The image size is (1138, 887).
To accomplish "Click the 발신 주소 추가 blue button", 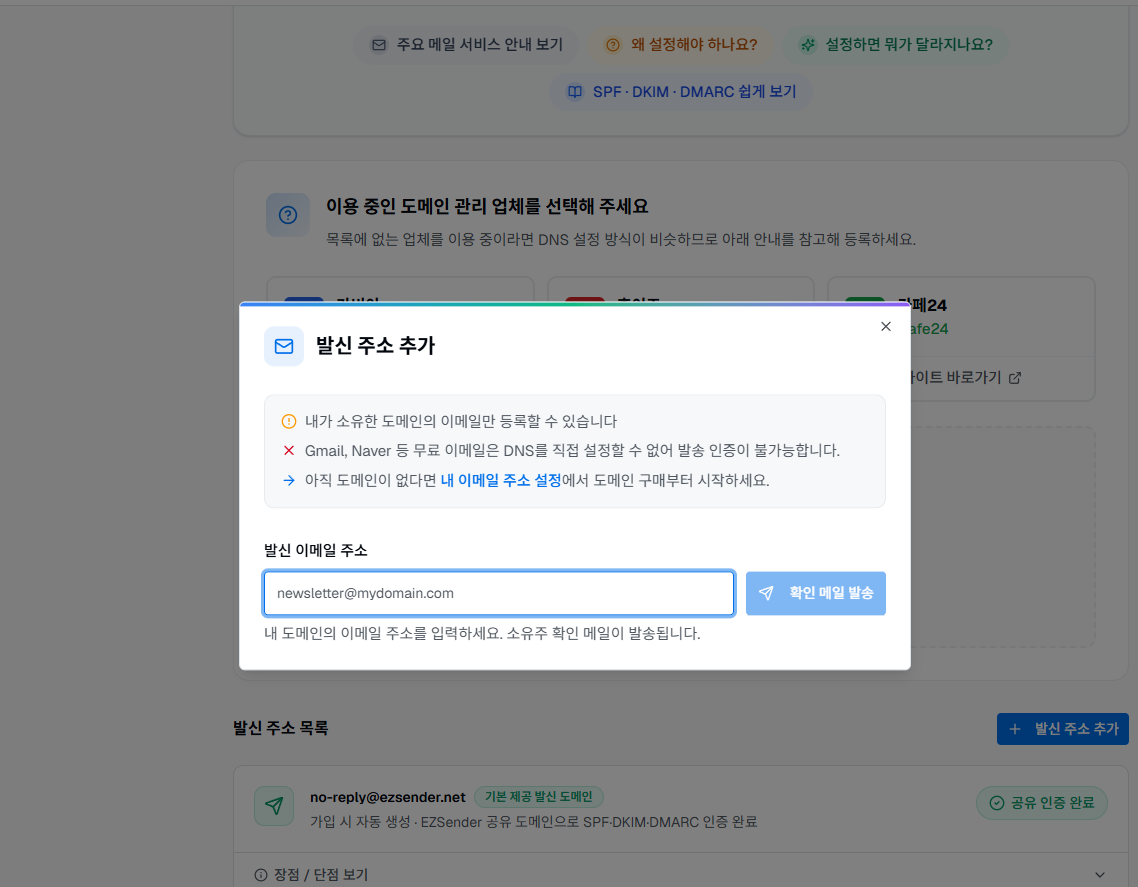I will click(1063, 729).
